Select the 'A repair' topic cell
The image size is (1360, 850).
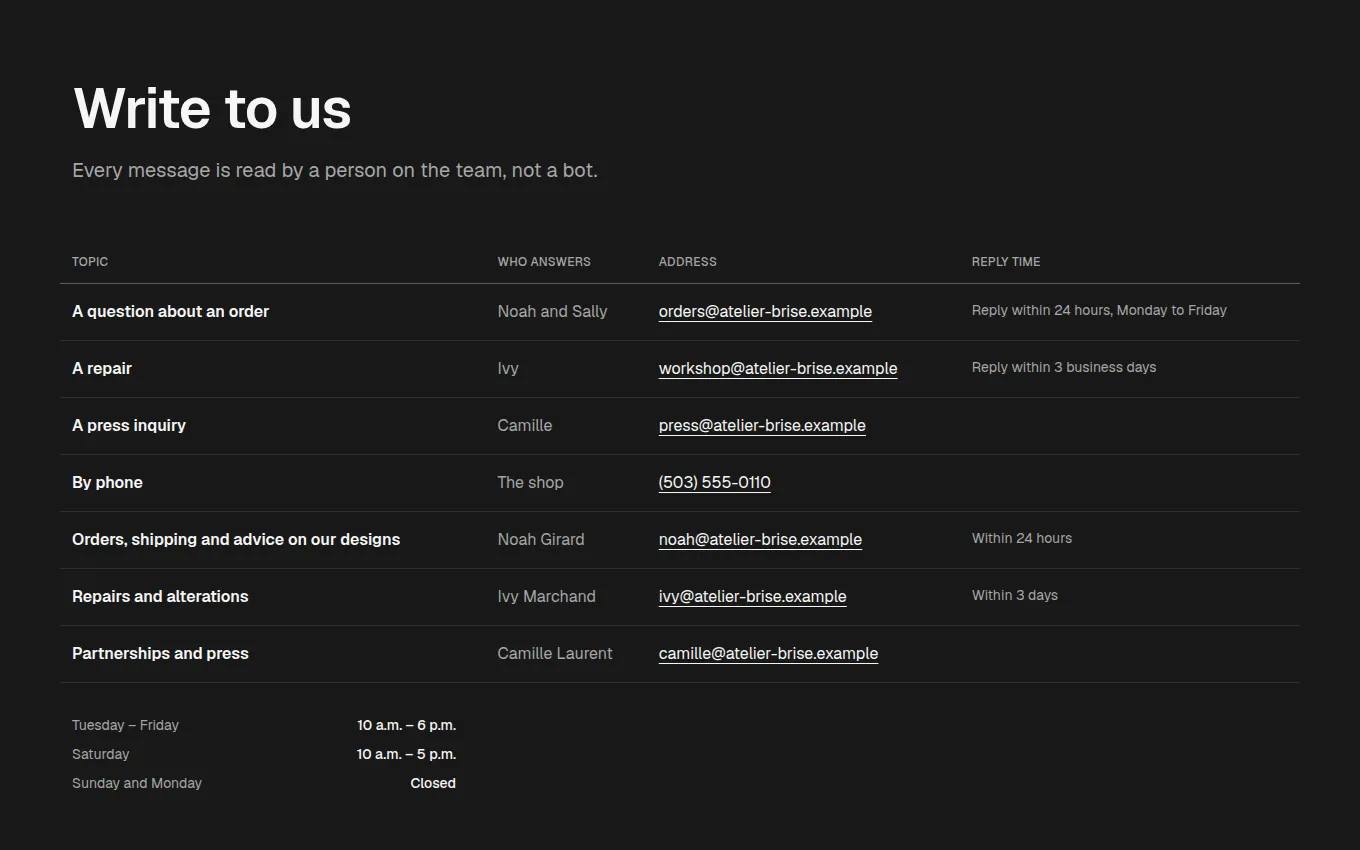(102, 369)
